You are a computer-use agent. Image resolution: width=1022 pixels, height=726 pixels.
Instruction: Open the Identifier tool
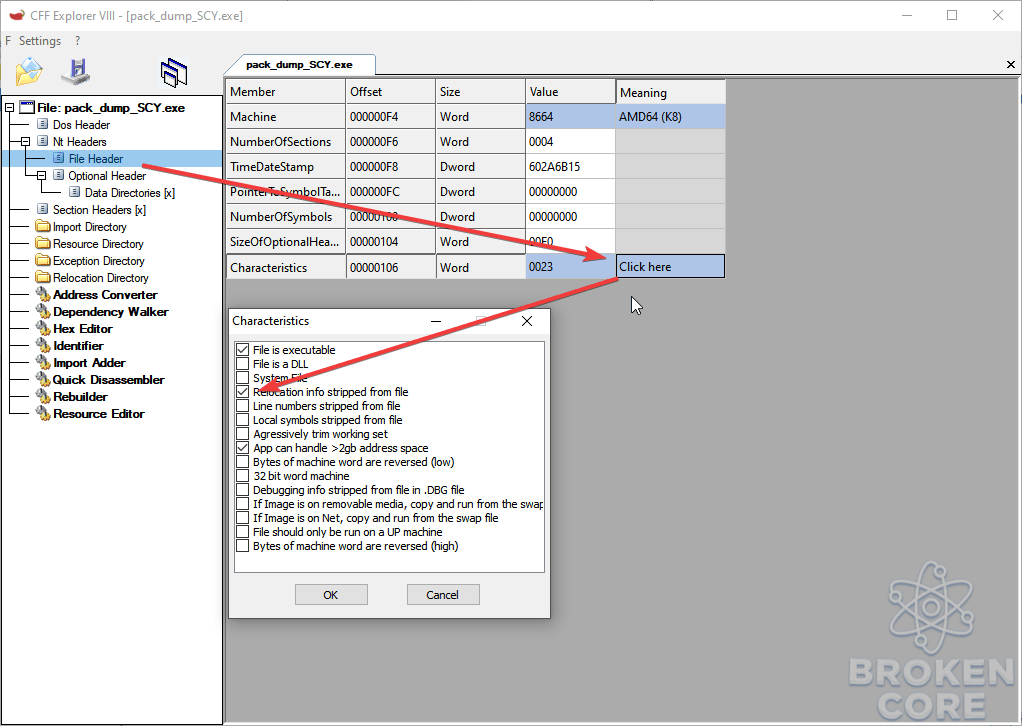[x=78, y=345]
